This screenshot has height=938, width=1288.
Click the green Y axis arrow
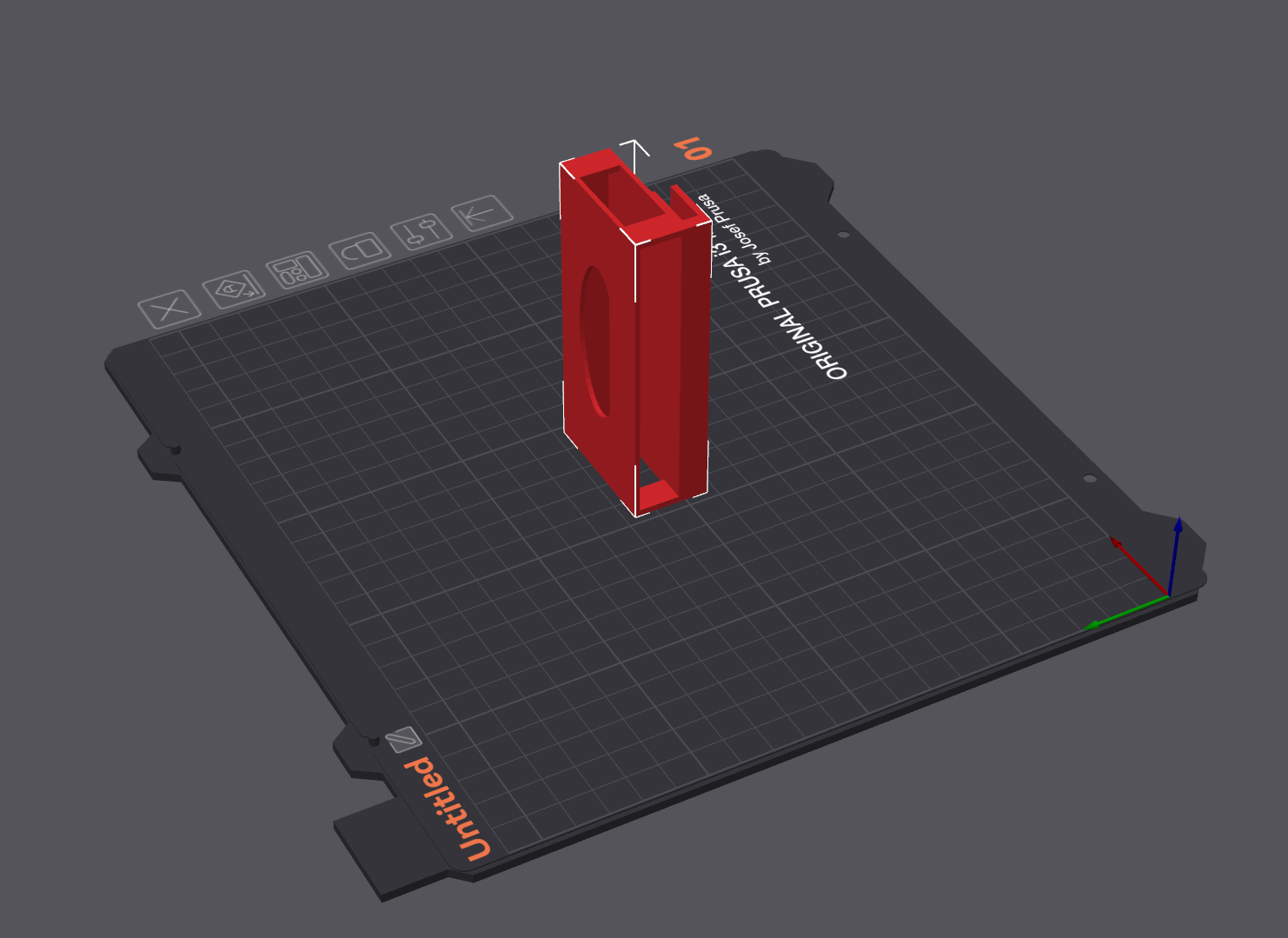1125,611
